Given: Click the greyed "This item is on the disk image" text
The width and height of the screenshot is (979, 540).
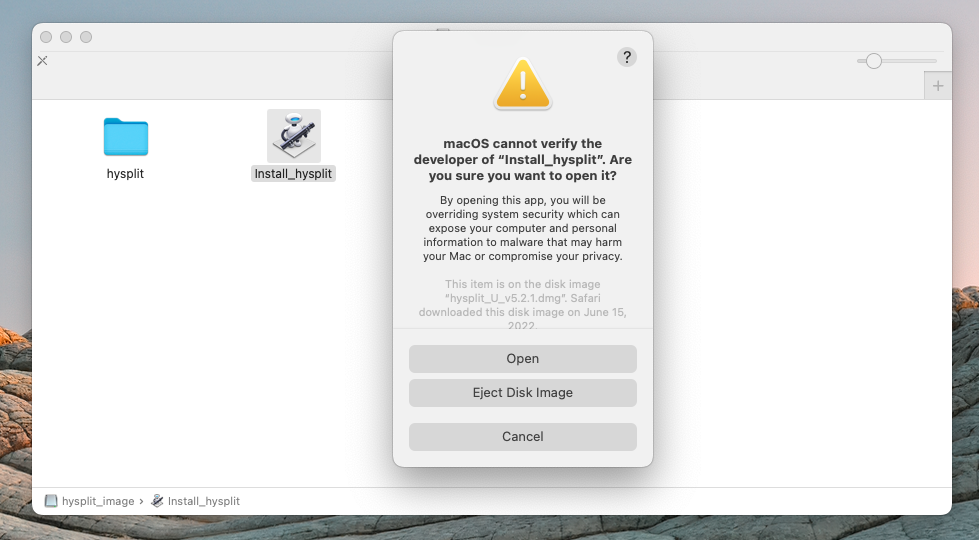Looking at the screenshot, I should [x=523, y=305].
